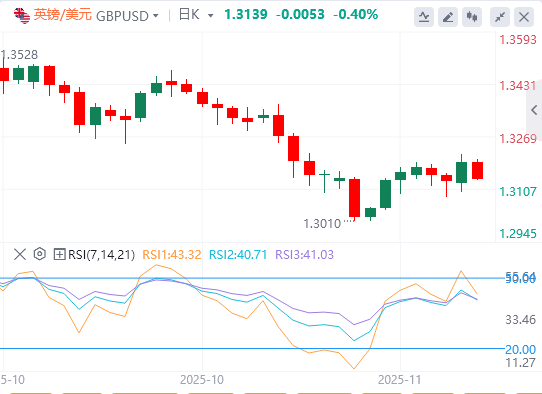Select the drawing pencil tool icon
The image size is (542, 394).
448,17
